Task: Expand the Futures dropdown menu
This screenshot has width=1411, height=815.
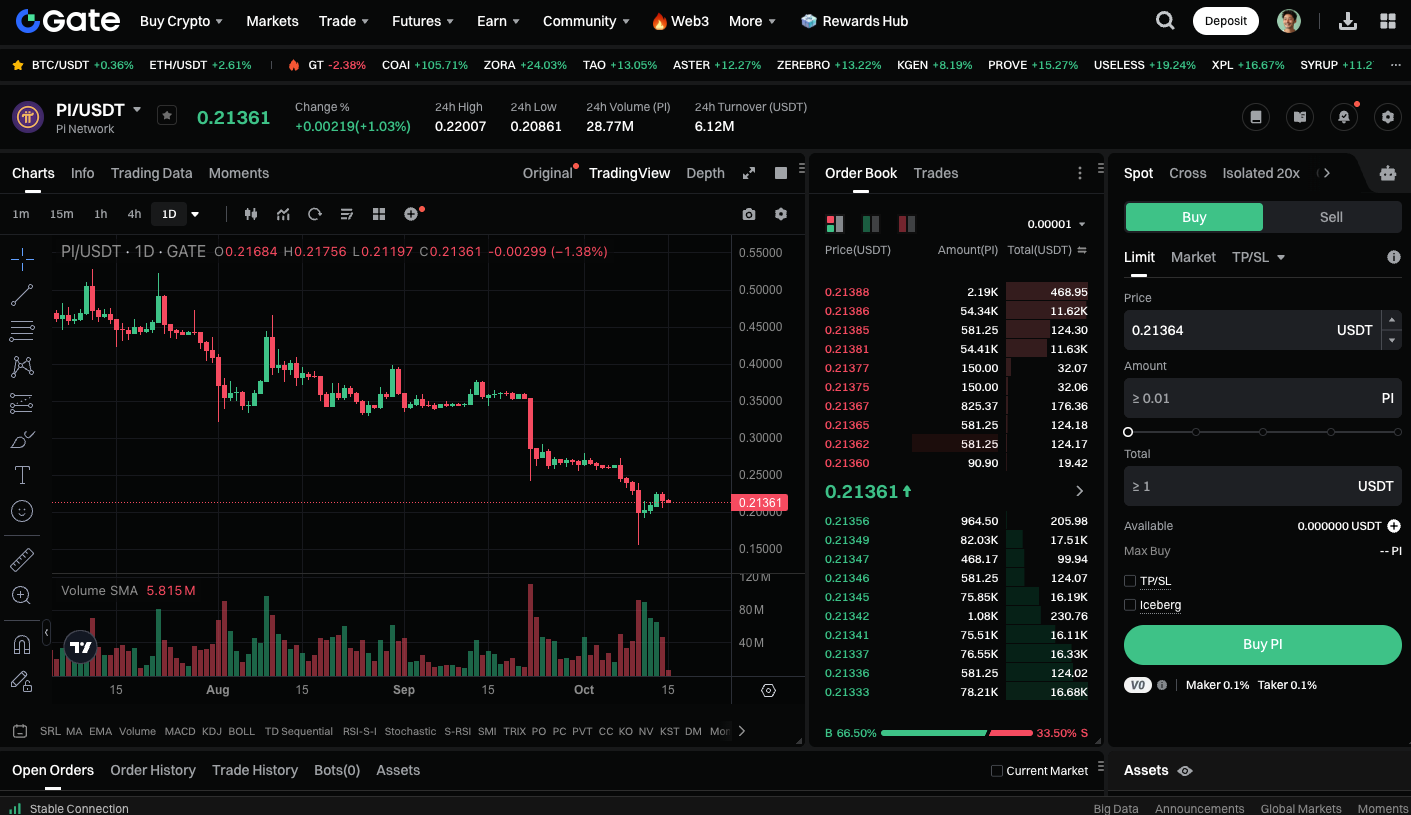Action: coord(423,21)
